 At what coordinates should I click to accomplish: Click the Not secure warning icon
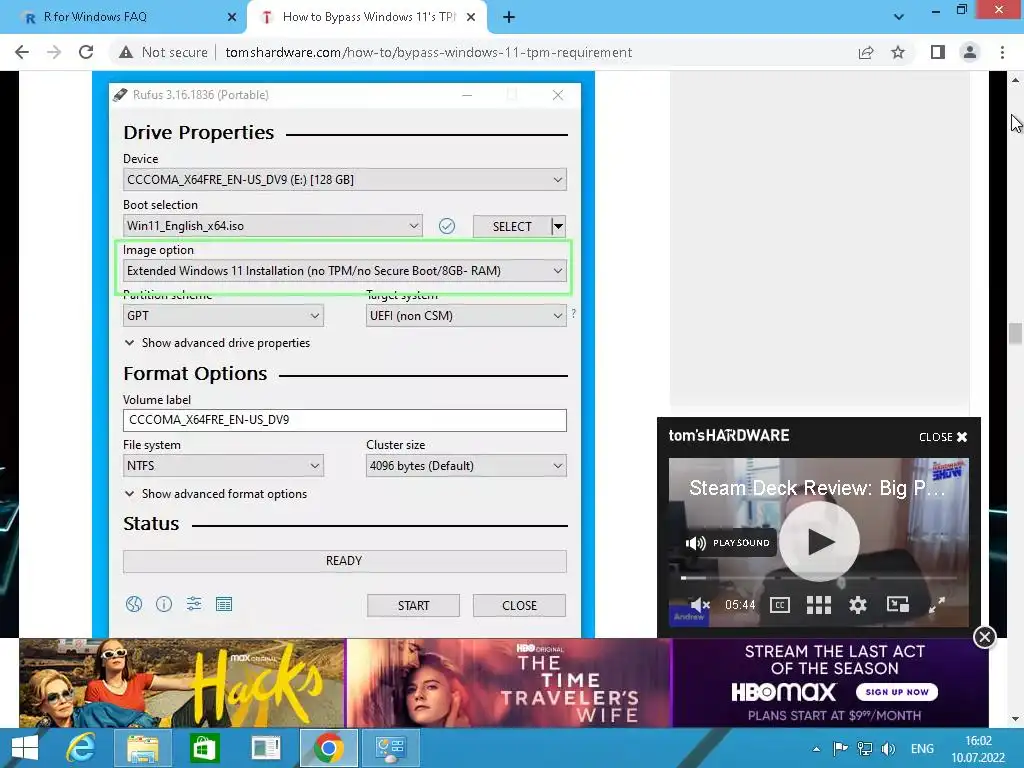click(126, 52)
